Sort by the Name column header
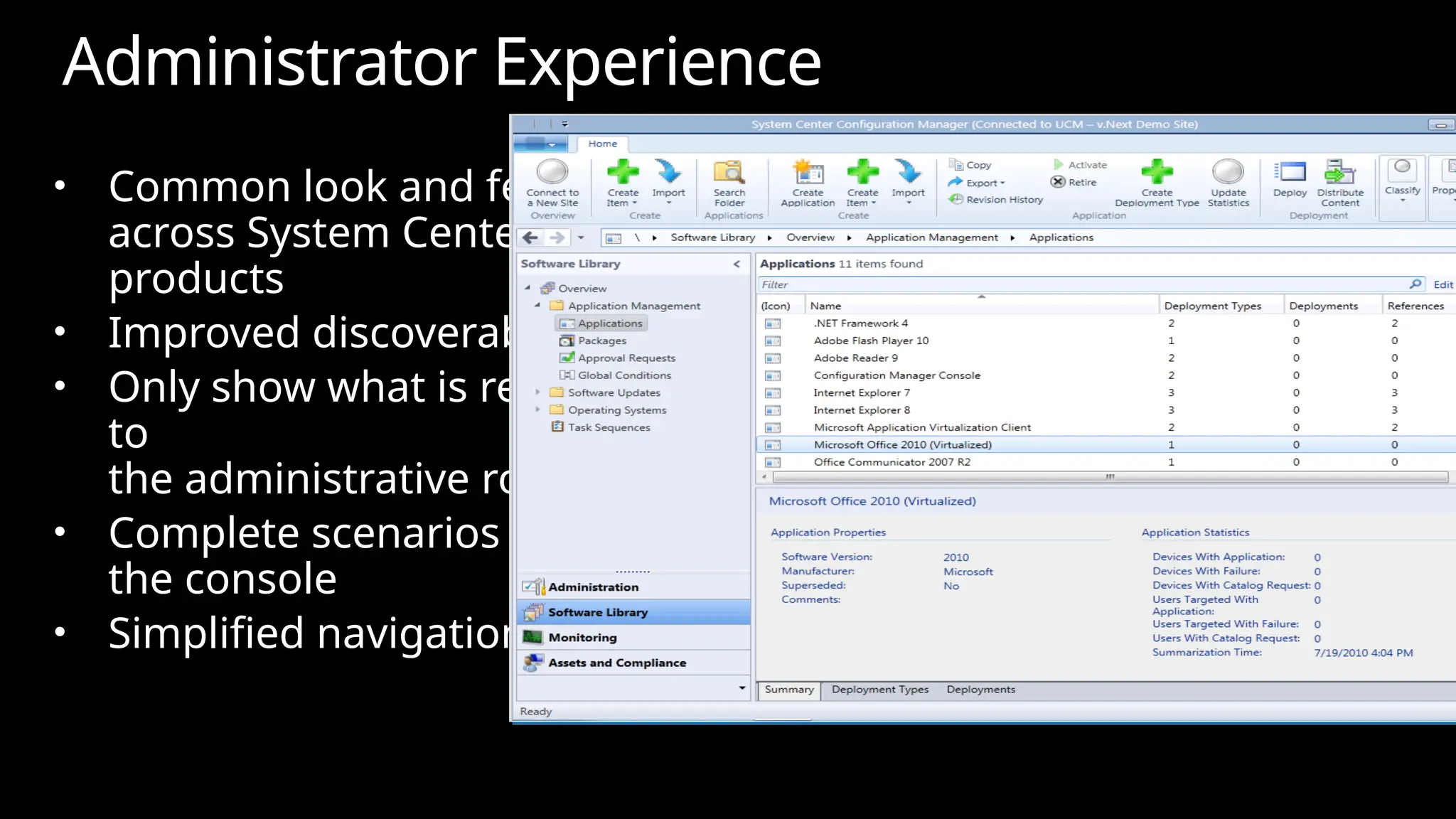The height and width of the screenshot is (819, 1456). tap(983, 306)
